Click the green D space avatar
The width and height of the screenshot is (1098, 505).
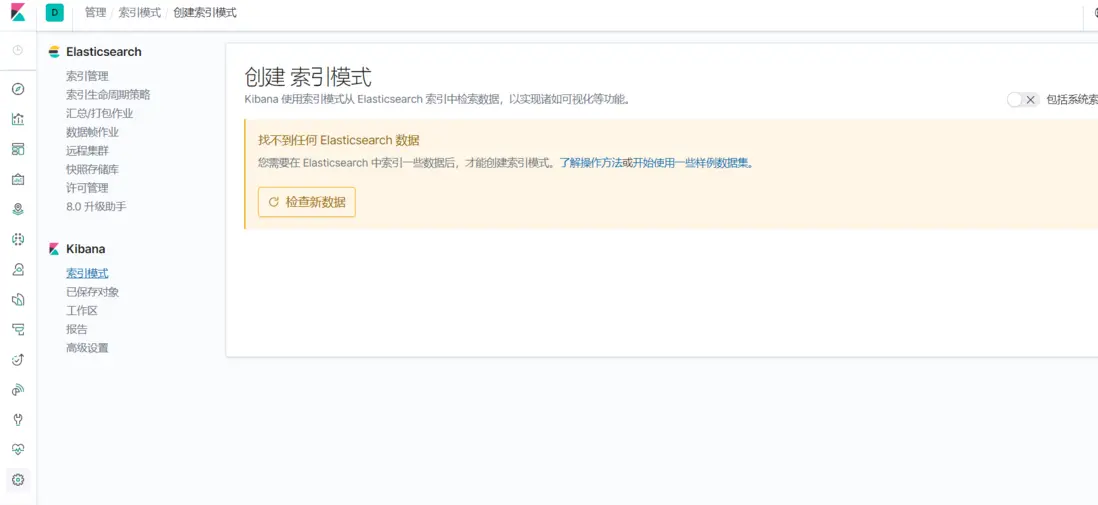click(55, 13)
